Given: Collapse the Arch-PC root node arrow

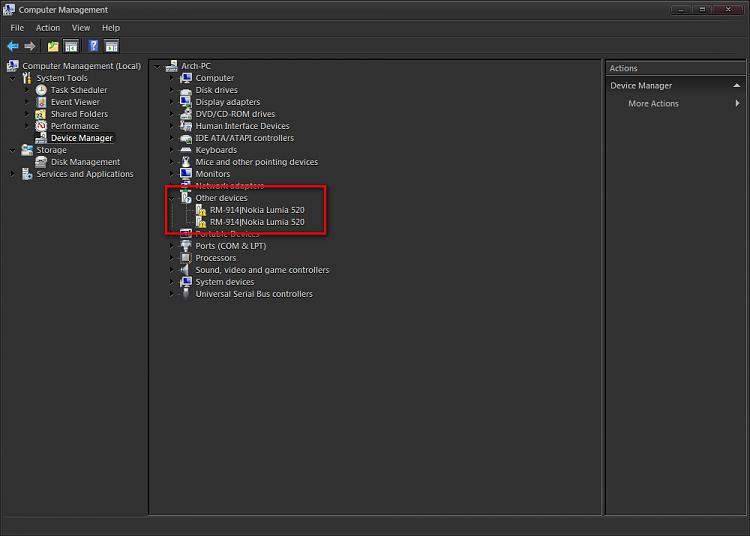Looking at the screenshot, I should [157, 66].
